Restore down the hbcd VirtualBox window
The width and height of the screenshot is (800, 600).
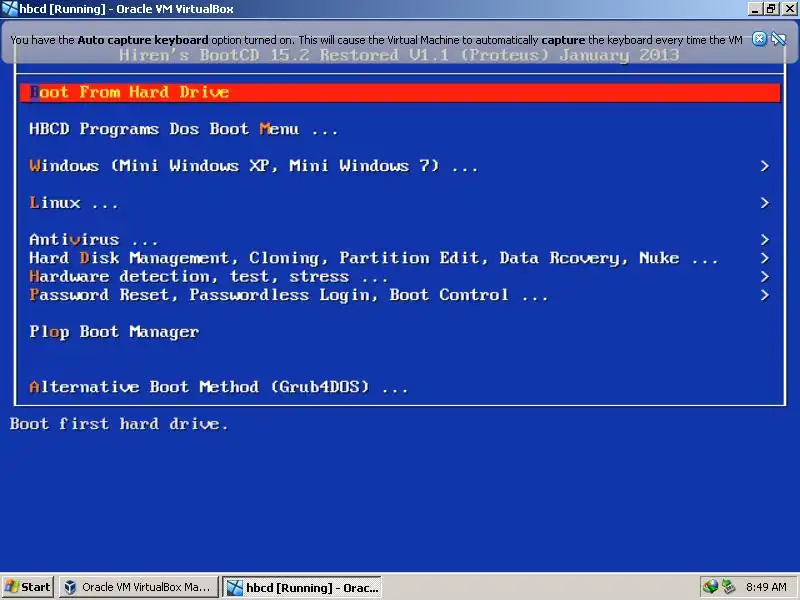click(x=770, y=9)
